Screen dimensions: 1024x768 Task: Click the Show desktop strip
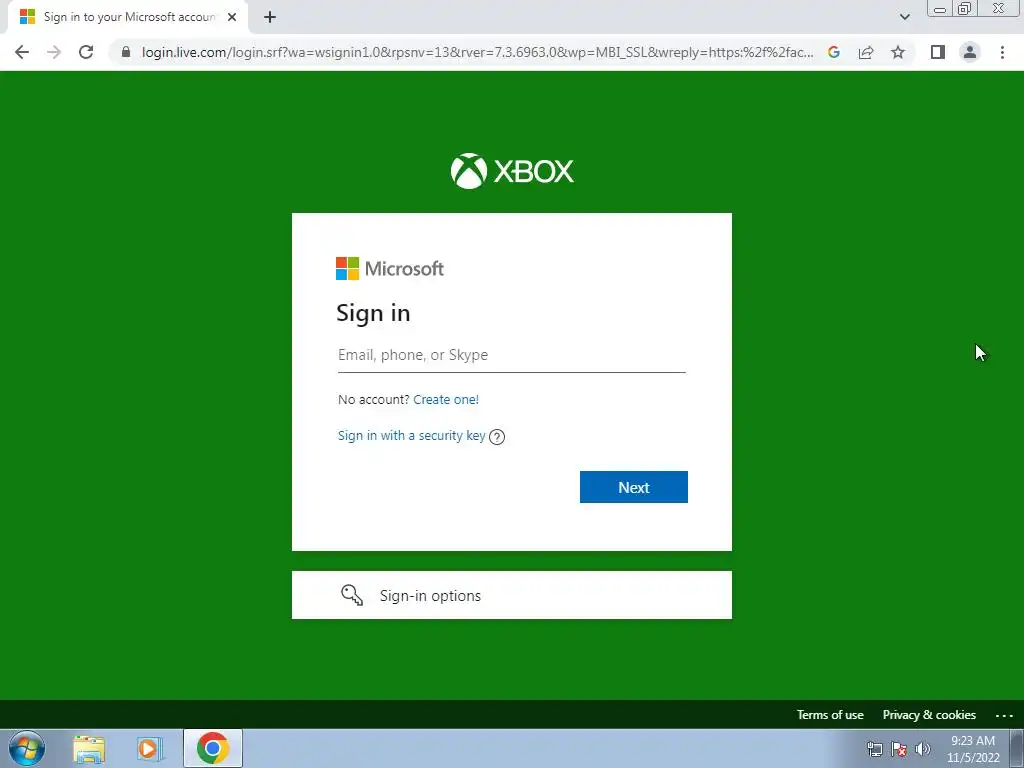tap(1017, 748)
